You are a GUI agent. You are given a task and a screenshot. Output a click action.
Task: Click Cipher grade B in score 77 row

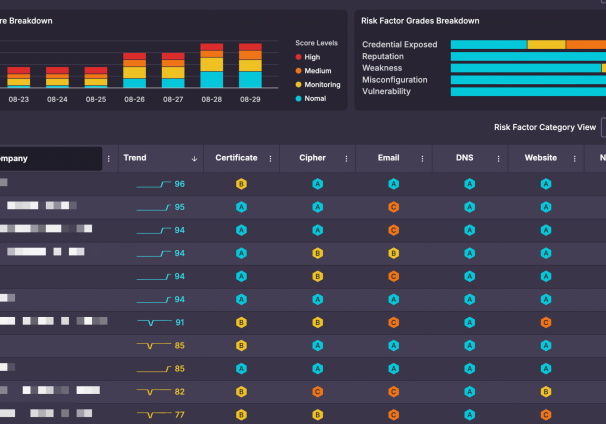click(x=318, y=415)
